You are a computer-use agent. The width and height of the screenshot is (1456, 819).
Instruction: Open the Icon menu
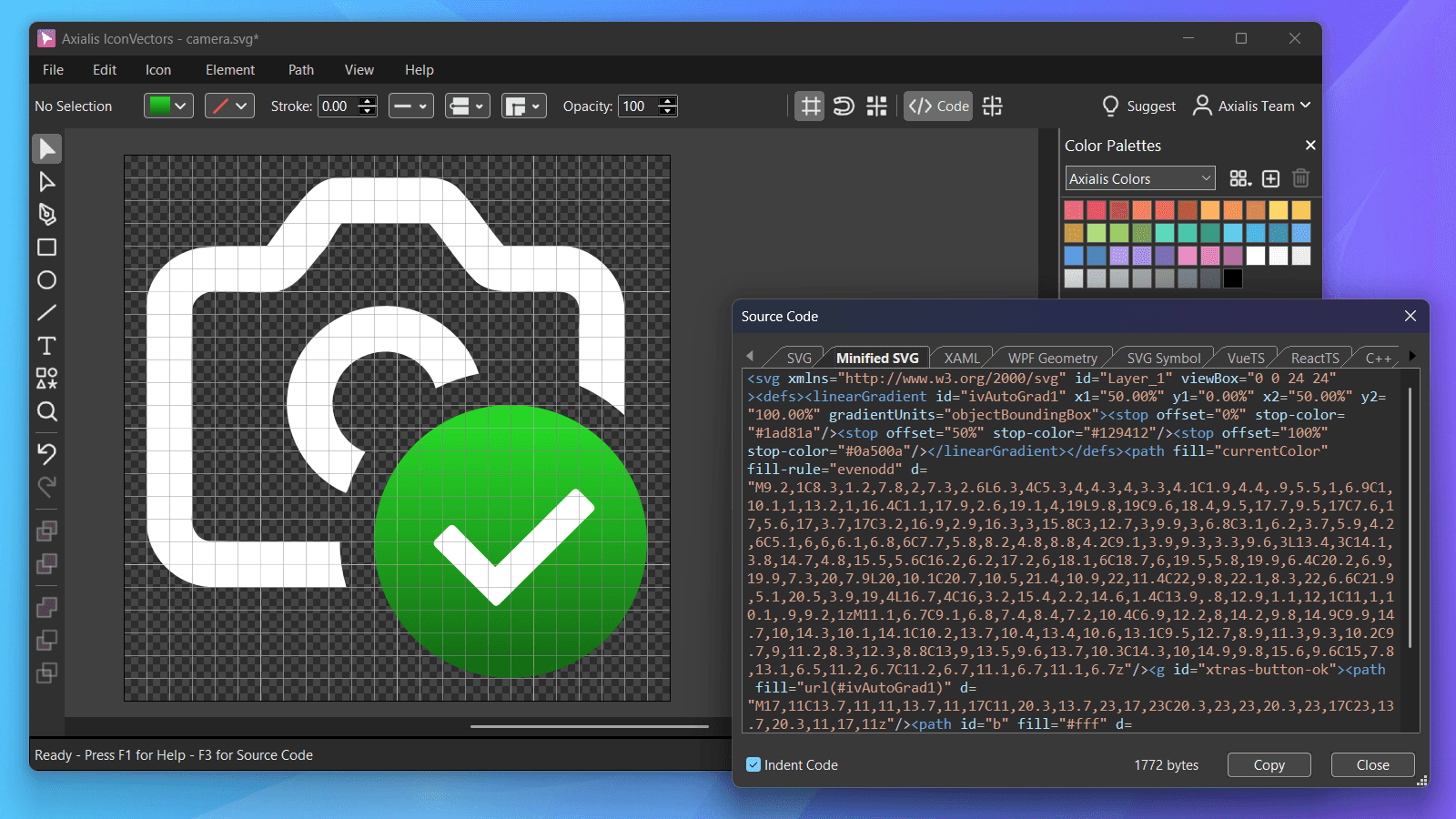(158, 70)
